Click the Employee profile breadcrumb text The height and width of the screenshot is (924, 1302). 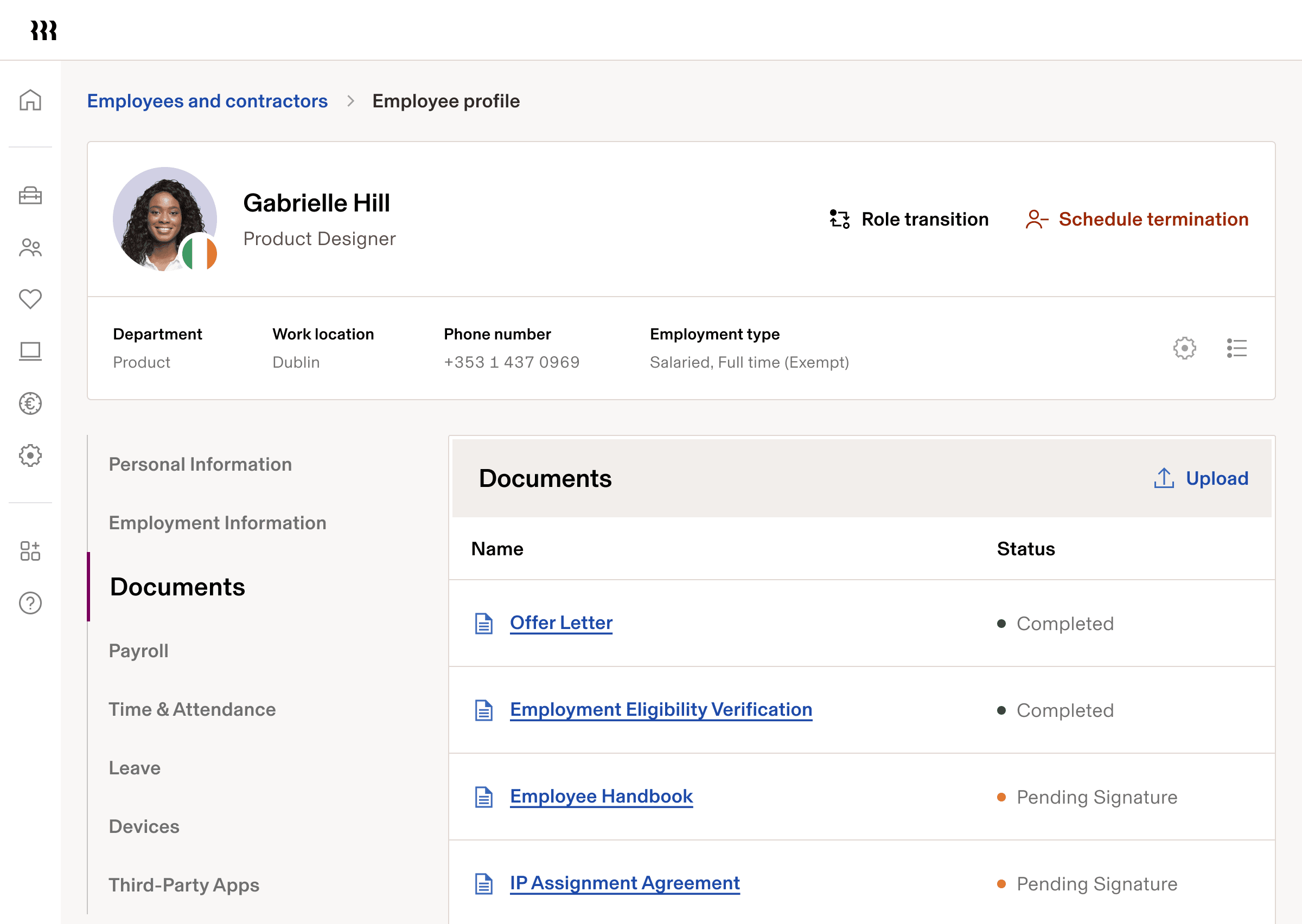pos(445,101)
